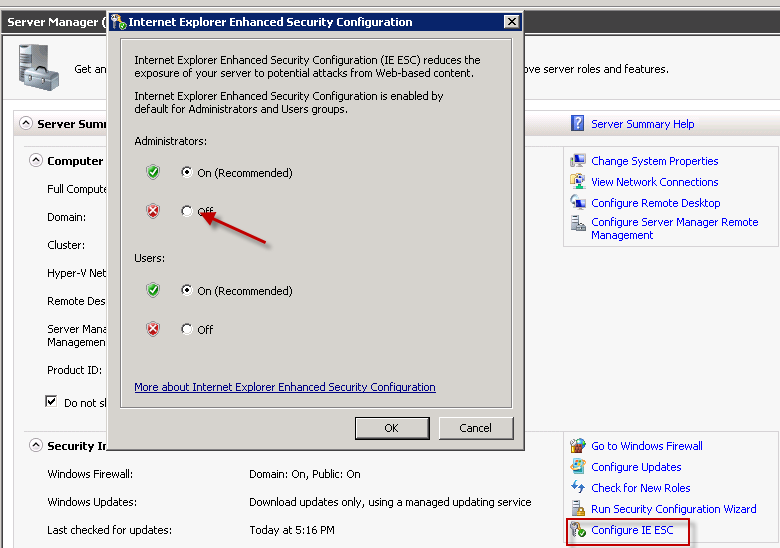This screenshot has width=780, height=548.
Task: Click the 'Windows Updates:' label
Action: coord(92,502)
